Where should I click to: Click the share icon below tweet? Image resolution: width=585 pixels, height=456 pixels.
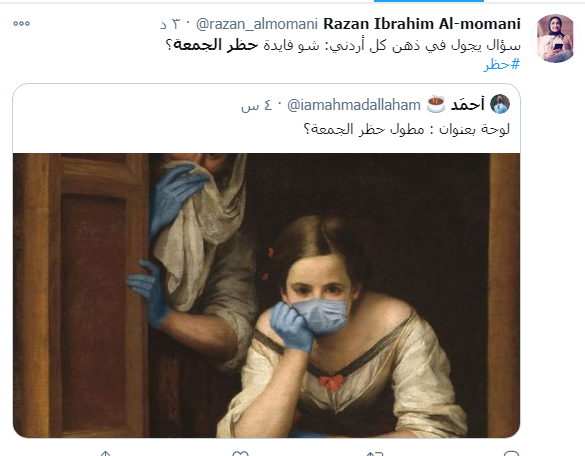[x=105, y=453]
